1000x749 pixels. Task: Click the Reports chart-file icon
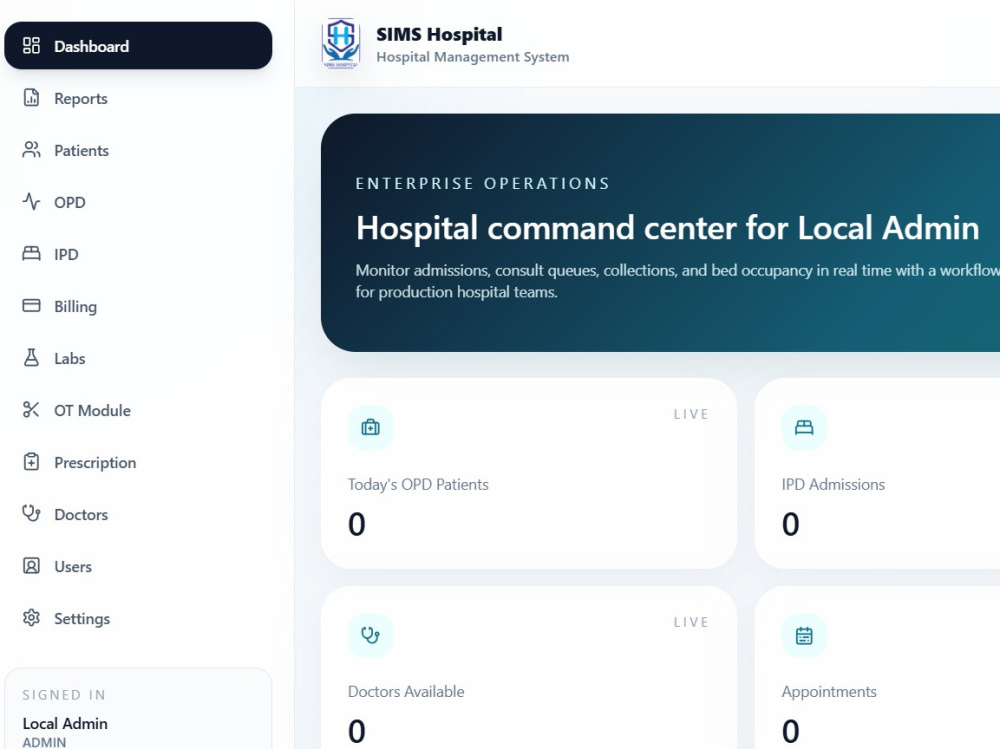pos(31,98)
